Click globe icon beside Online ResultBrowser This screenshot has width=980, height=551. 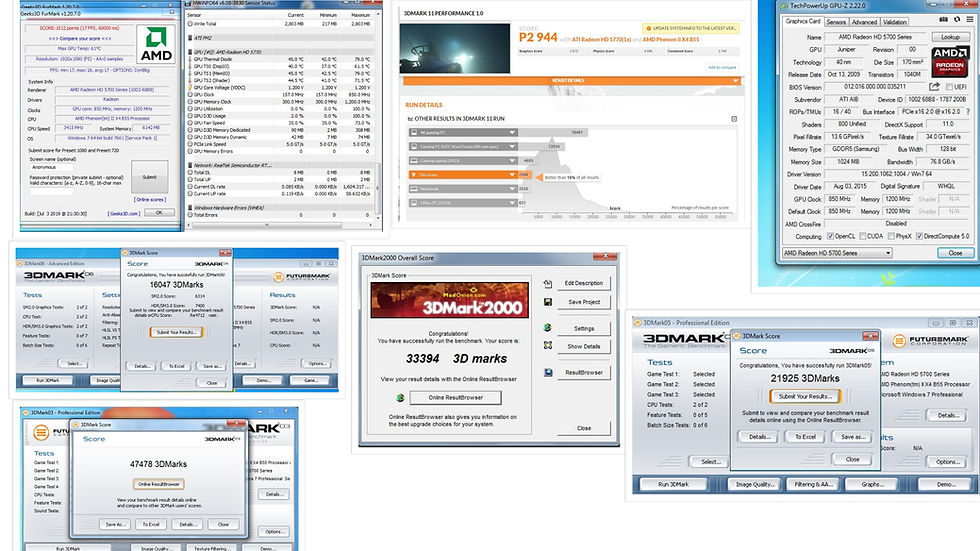pyautogui.click(x=400, y=397)
